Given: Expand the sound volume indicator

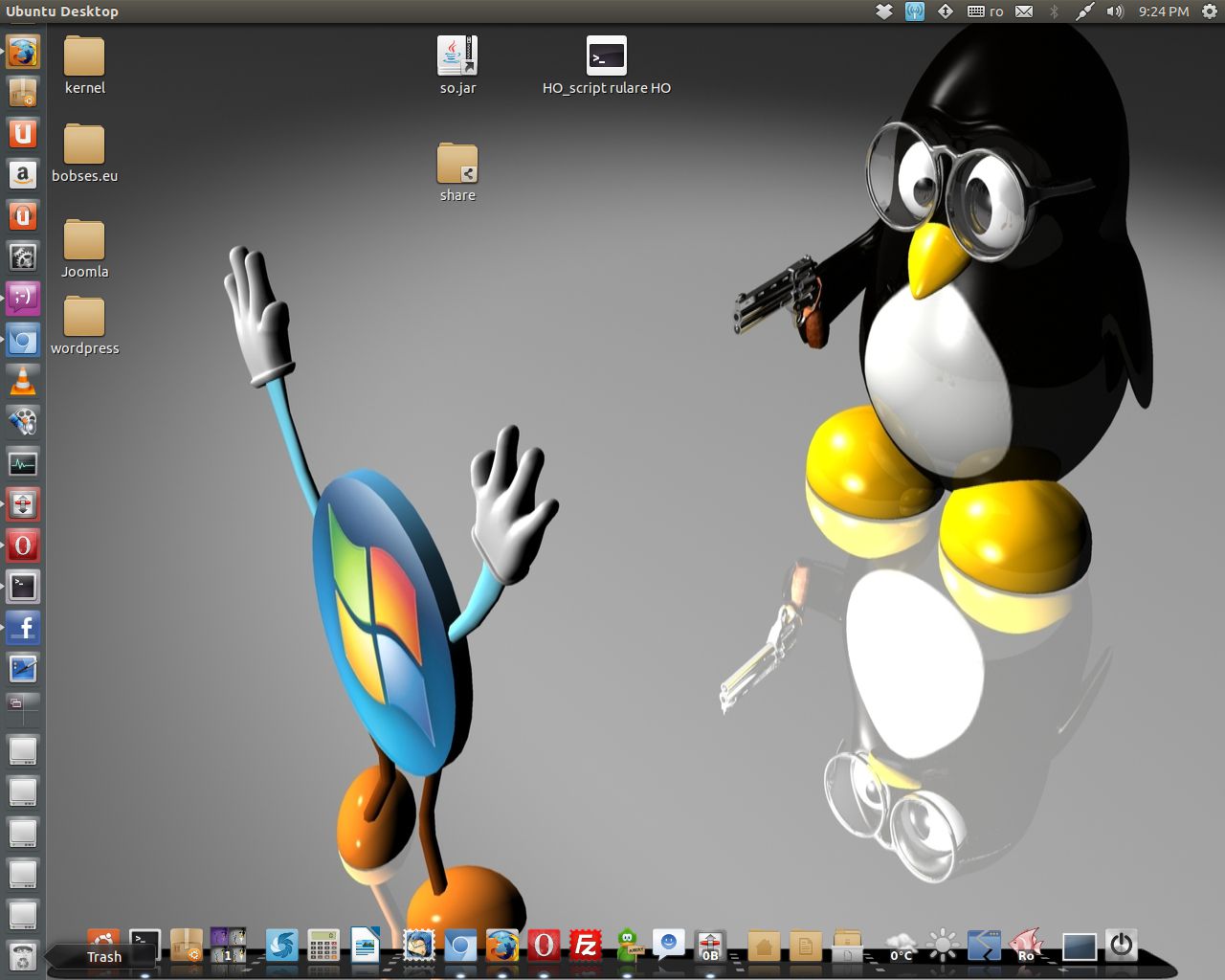Looking at the screenshot, I should (1115, 11).
